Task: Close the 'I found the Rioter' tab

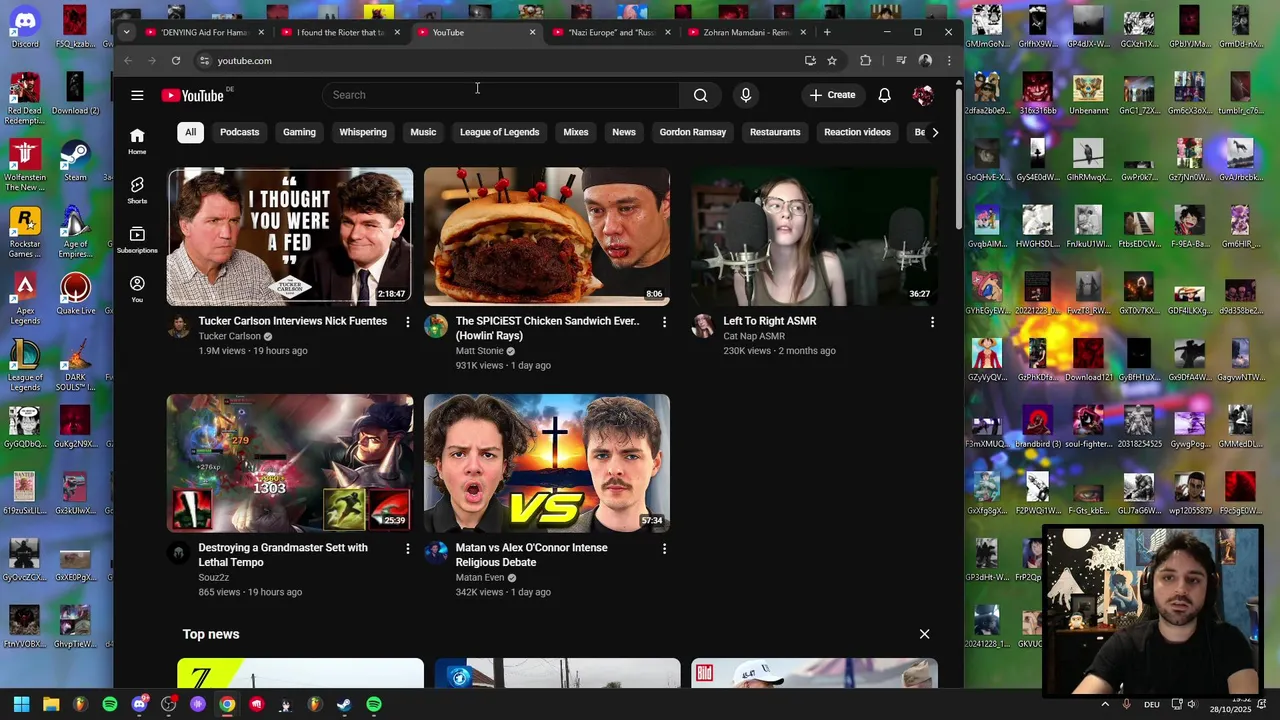Action: [x=397, y=32]
